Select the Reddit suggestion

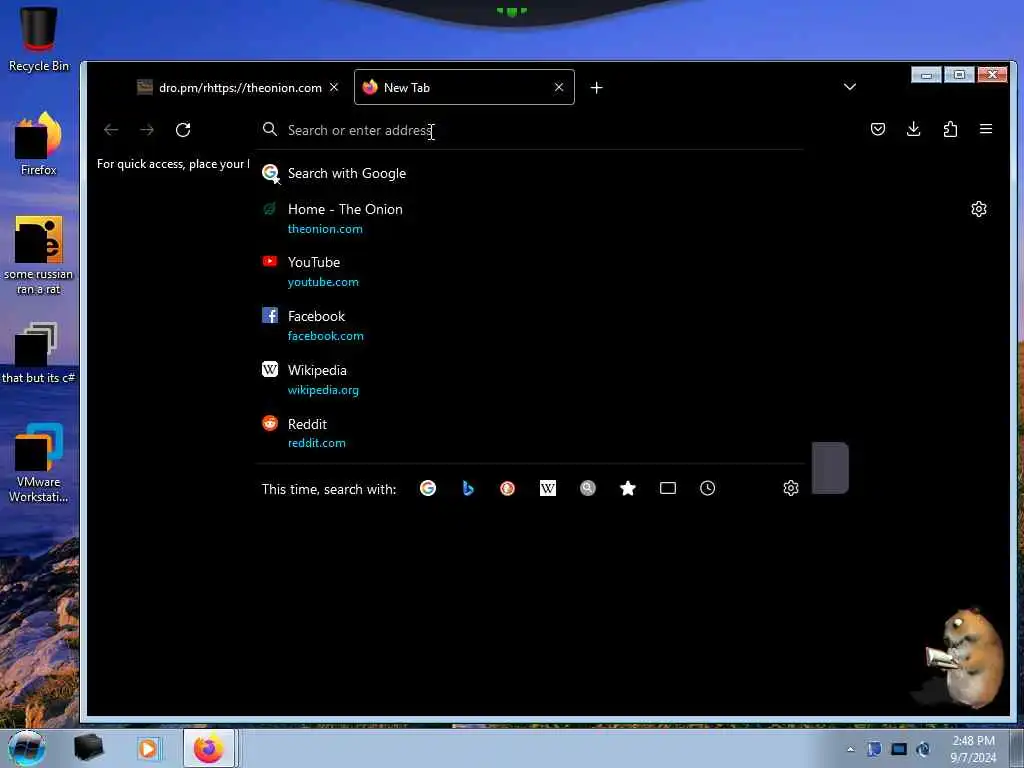point(529,433)
